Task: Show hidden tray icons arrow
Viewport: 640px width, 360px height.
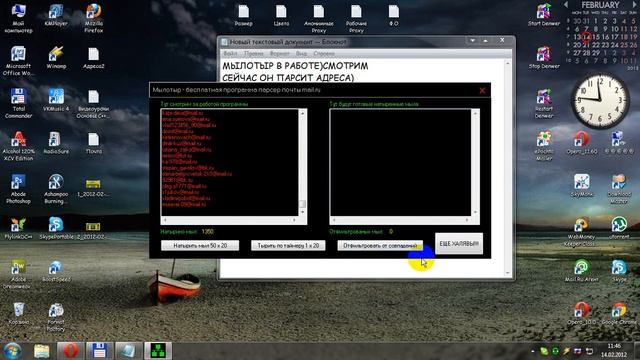Action: tap(533, 351)
